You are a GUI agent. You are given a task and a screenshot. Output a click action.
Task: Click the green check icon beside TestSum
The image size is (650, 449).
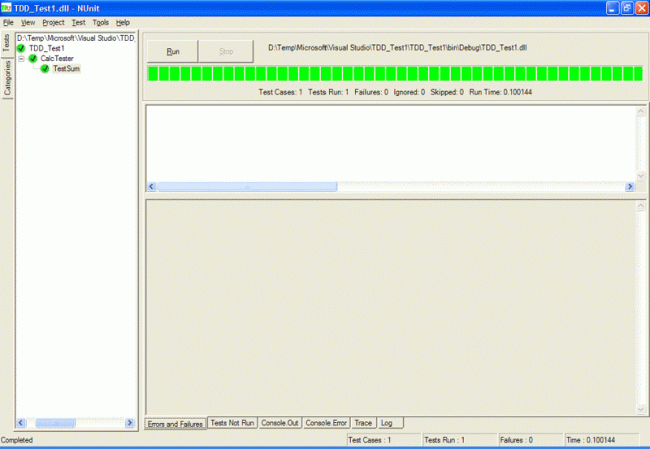pyautogui.click(x=45, y=69)
